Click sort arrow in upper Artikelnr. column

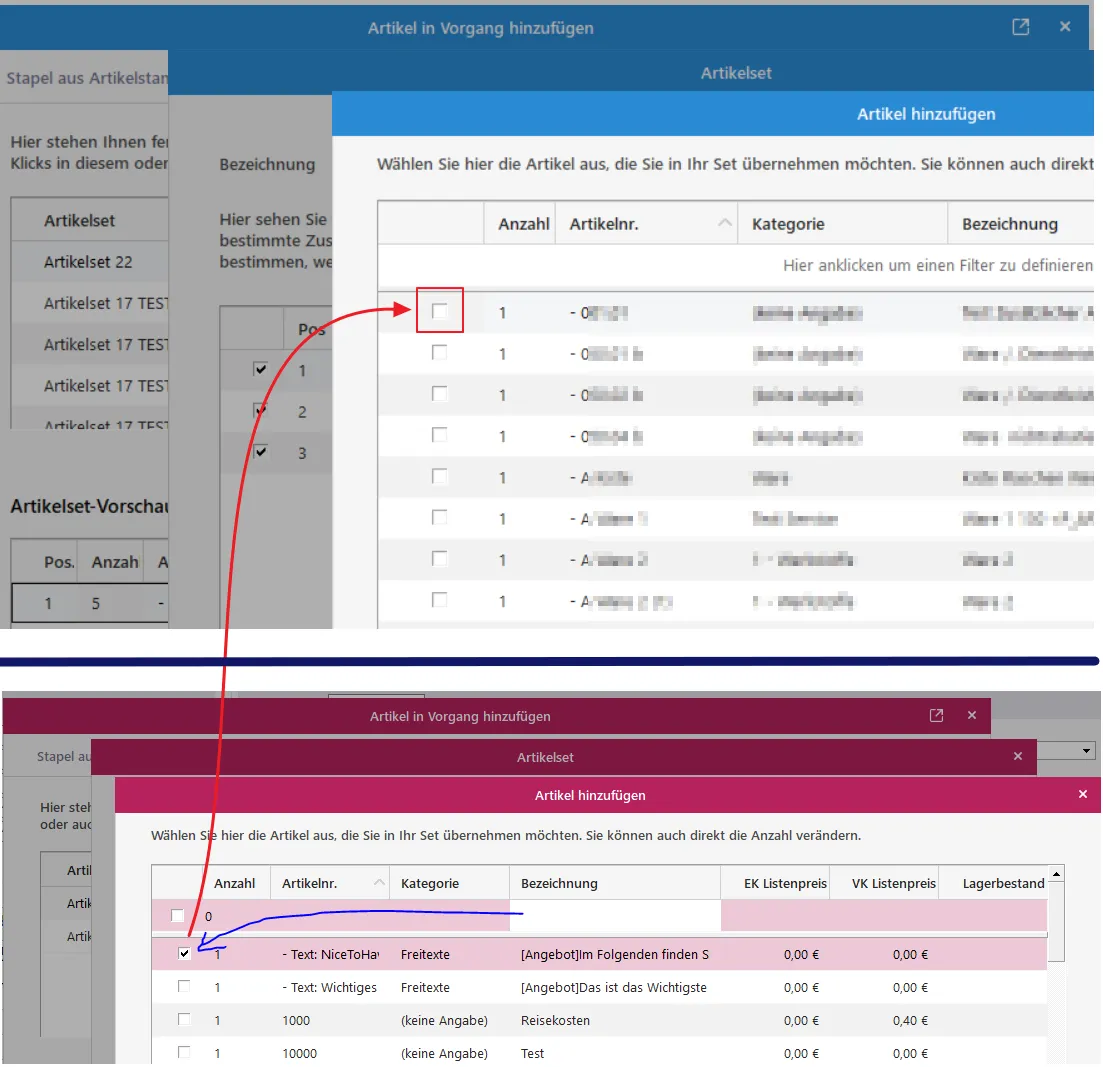[725, 224]
